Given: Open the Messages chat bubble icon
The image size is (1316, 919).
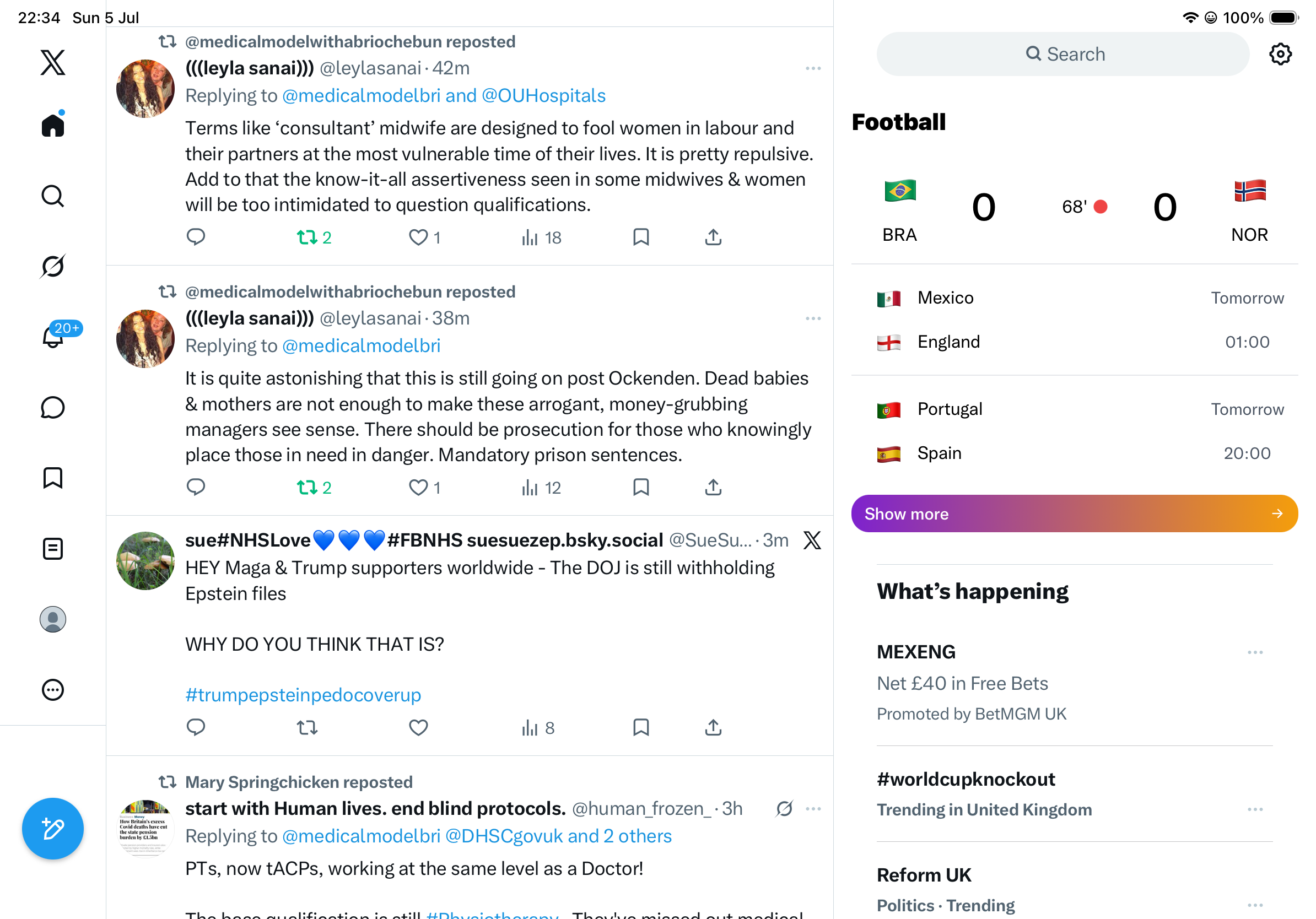Looking at the screenshot, I should pyautogui.click(x=53, y=407).
